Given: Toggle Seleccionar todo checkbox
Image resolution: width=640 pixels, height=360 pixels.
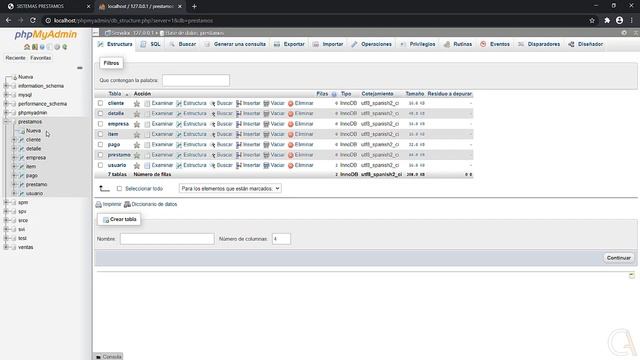Looking at the screenshot, I should (119, 189).
